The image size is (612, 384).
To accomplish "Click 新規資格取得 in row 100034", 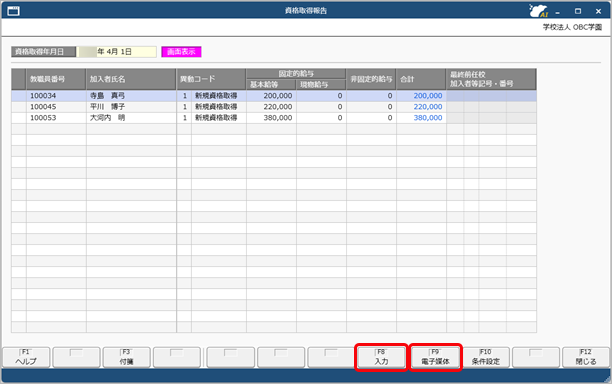I will click(x=216, y=96).
